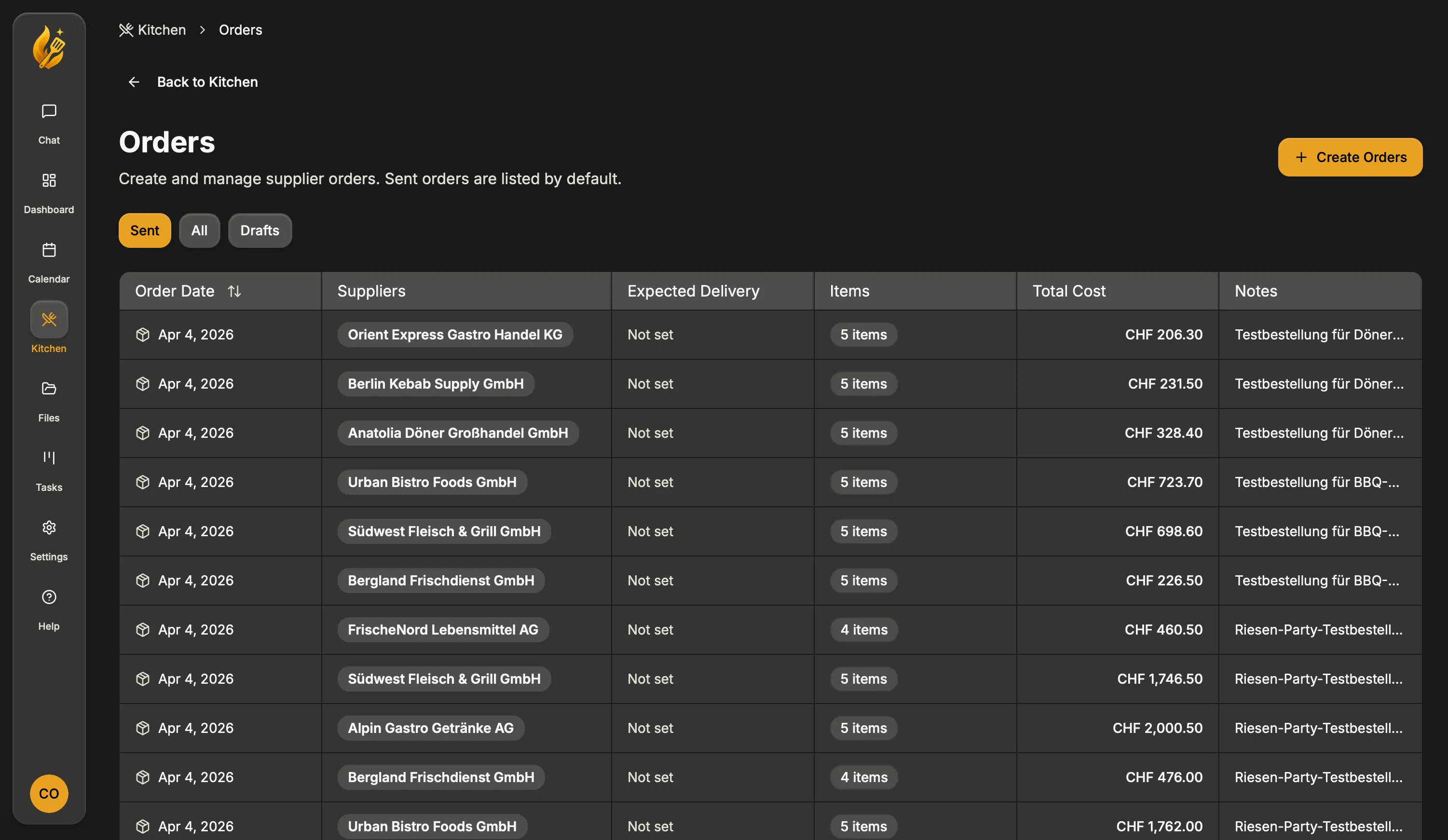The width and height of the screenshot is (1448, 840).
Task: Select the Kitchen sidebar icon
Action: tap(49, 319)
